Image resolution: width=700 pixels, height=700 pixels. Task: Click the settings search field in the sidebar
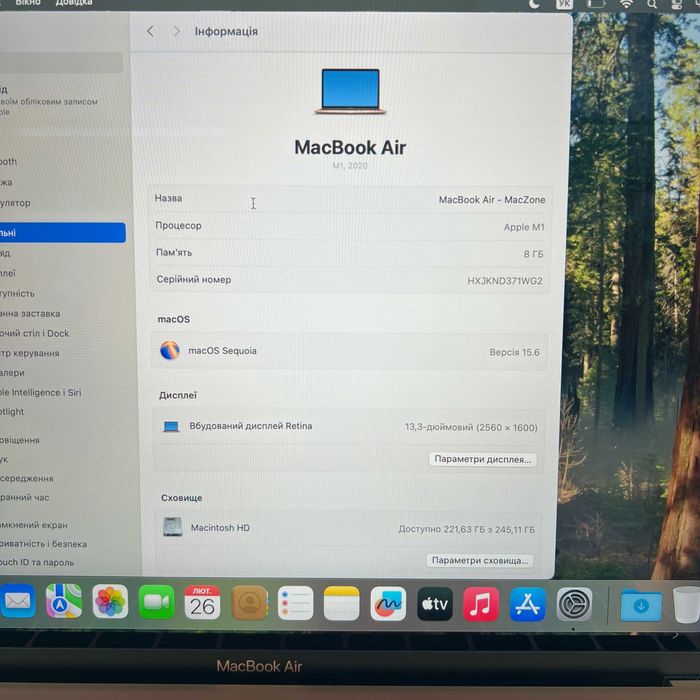click(61, 62)
